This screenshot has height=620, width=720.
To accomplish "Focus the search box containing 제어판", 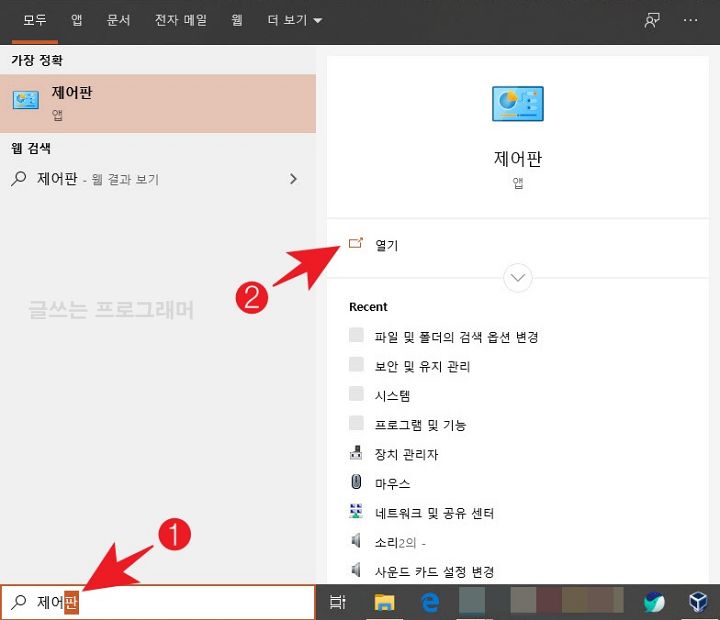I will point(158,602).
